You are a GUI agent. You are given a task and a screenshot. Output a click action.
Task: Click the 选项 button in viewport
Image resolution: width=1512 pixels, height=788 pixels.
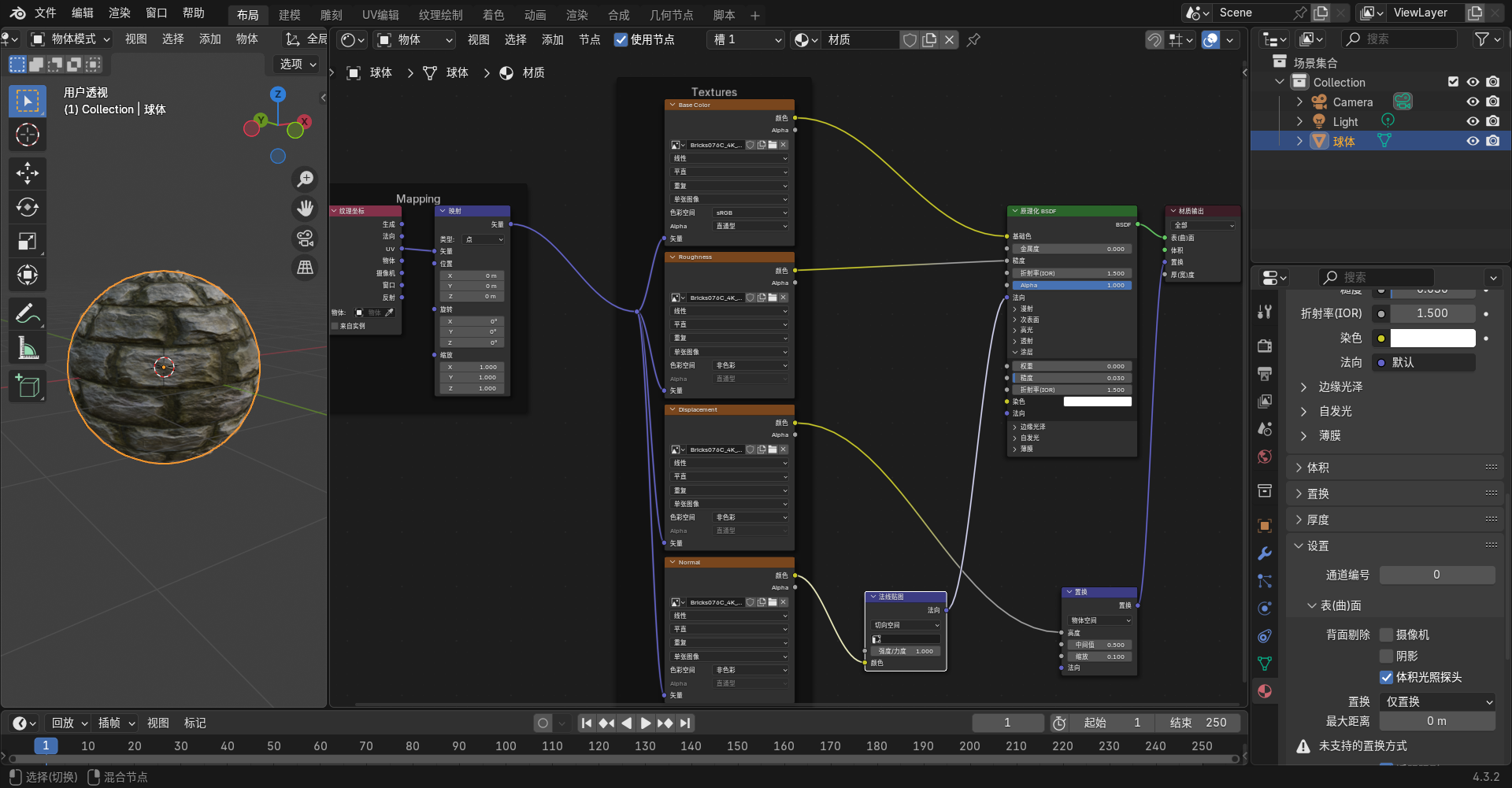point(298,64)
